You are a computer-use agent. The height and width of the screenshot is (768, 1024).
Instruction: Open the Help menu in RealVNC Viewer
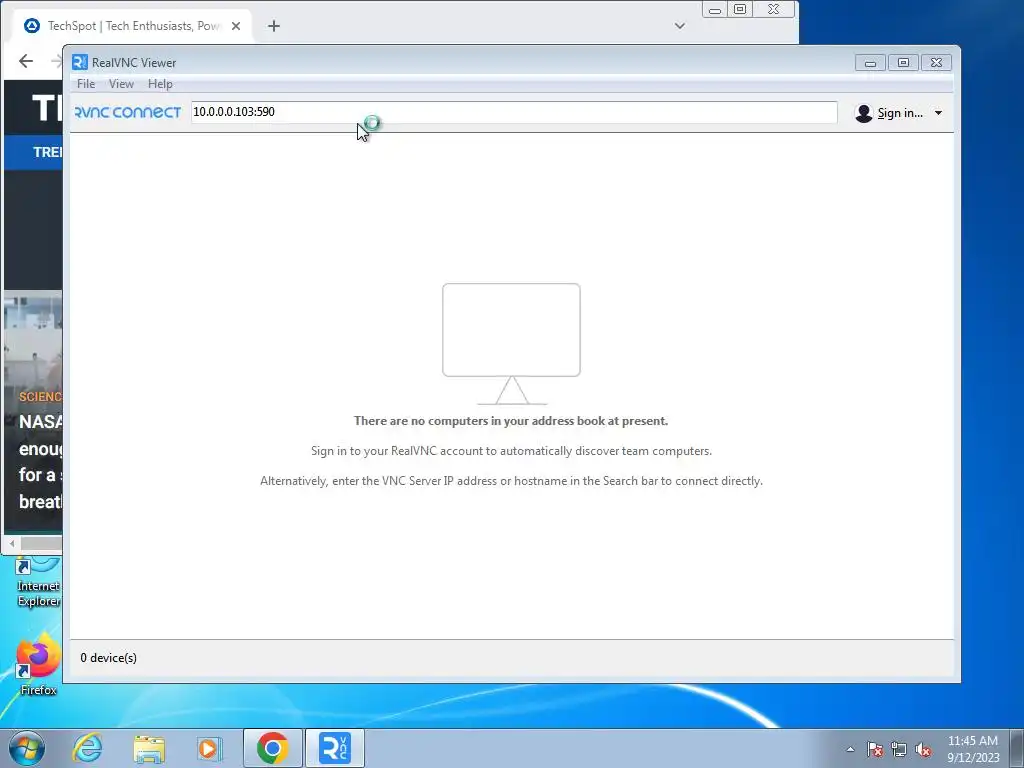tap(160, 84)
